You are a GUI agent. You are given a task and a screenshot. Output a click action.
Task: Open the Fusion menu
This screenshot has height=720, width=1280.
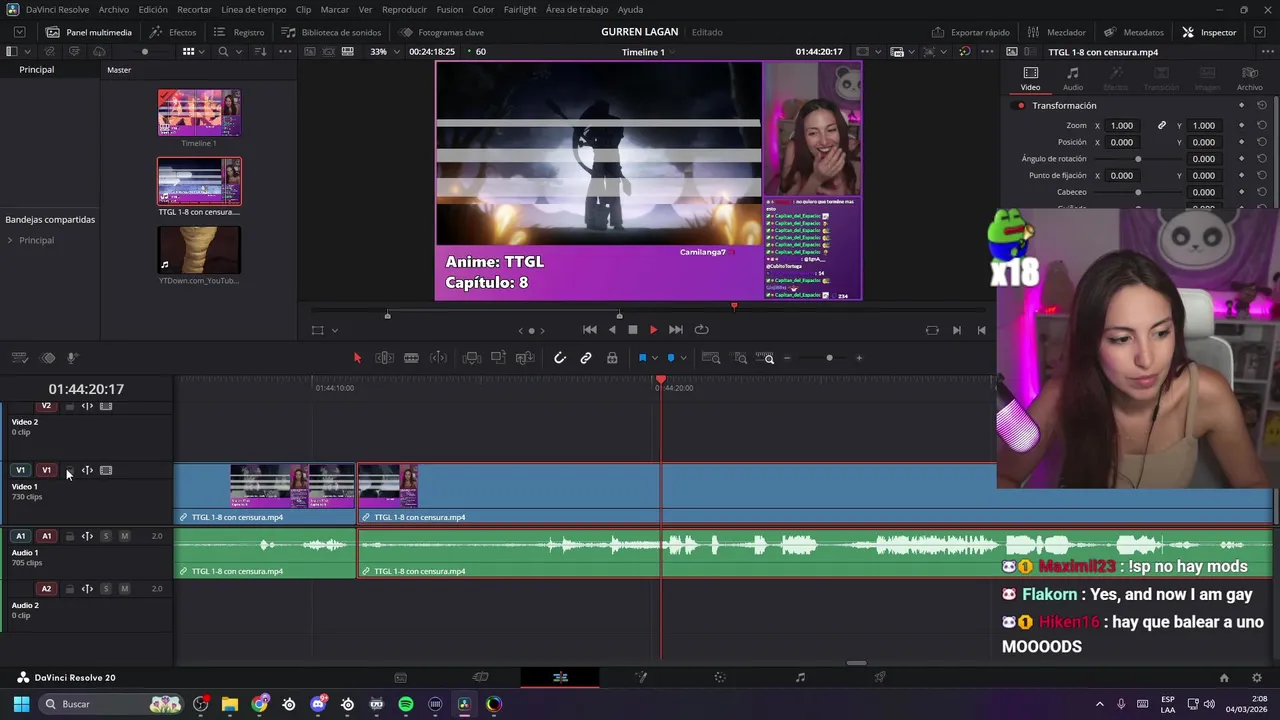450,9
